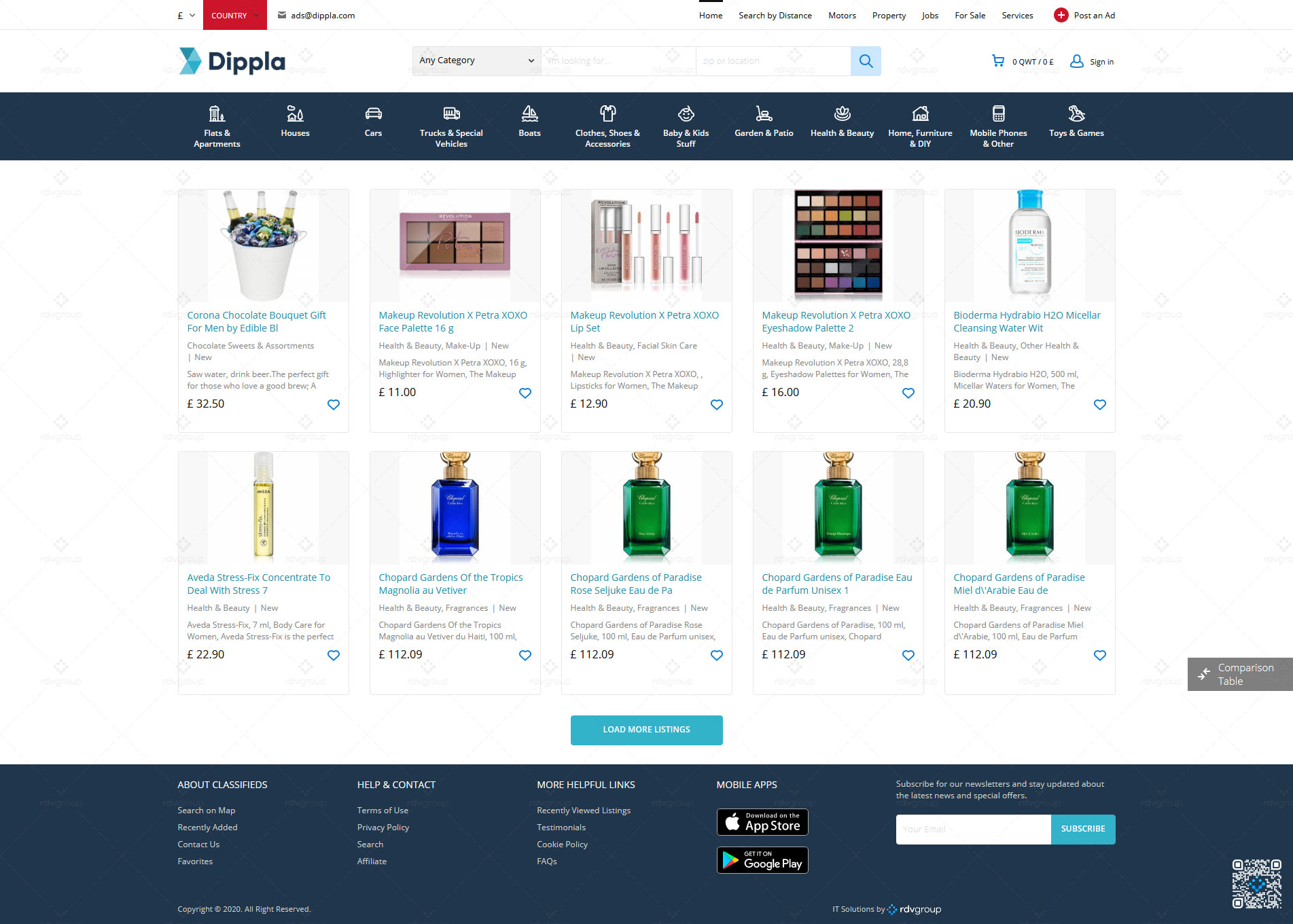1293x924 pixels.
Task: Open the Houses category icon
Action: 295,113
